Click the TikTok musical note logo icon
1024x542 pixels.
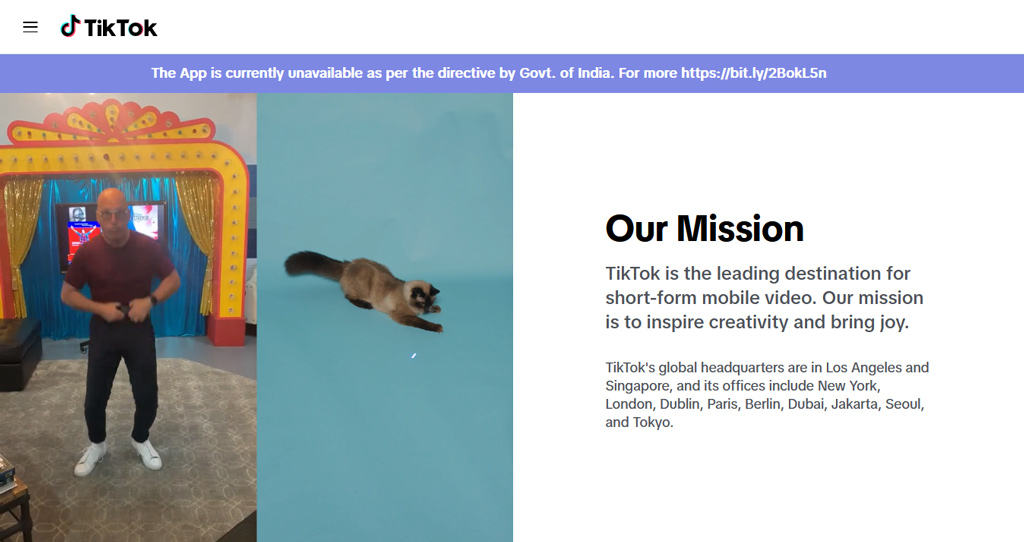coord(70,26)
